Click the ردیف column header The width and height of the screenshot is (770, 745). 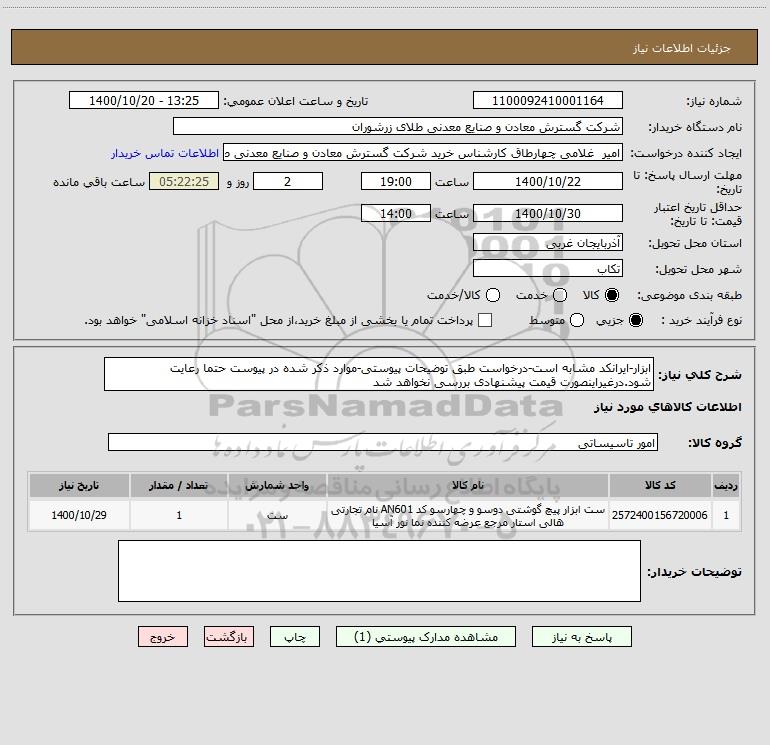click(726, 485)
